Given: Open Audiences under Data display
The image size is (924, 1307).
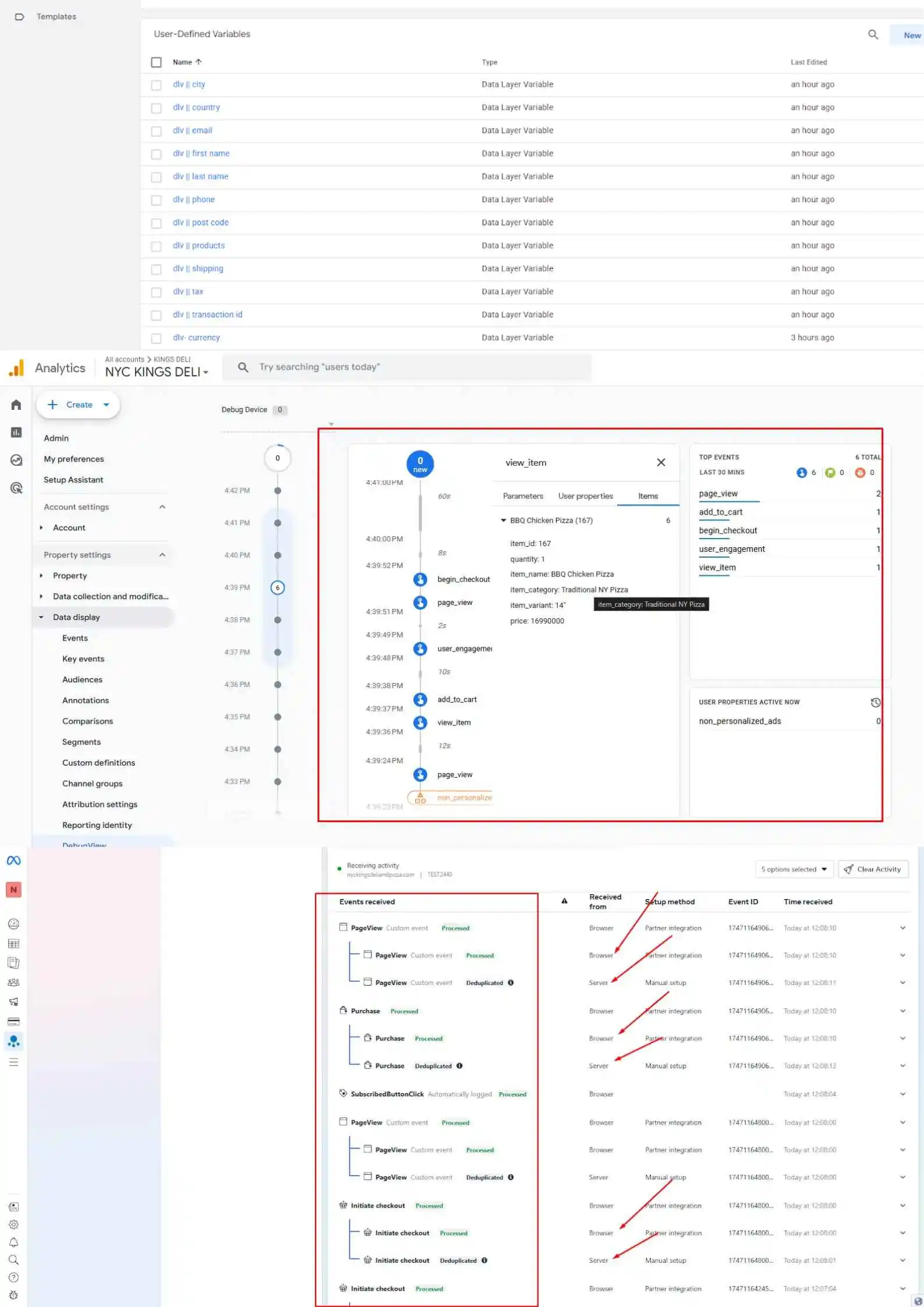Looking at the screenshot, I should [82, 679].
